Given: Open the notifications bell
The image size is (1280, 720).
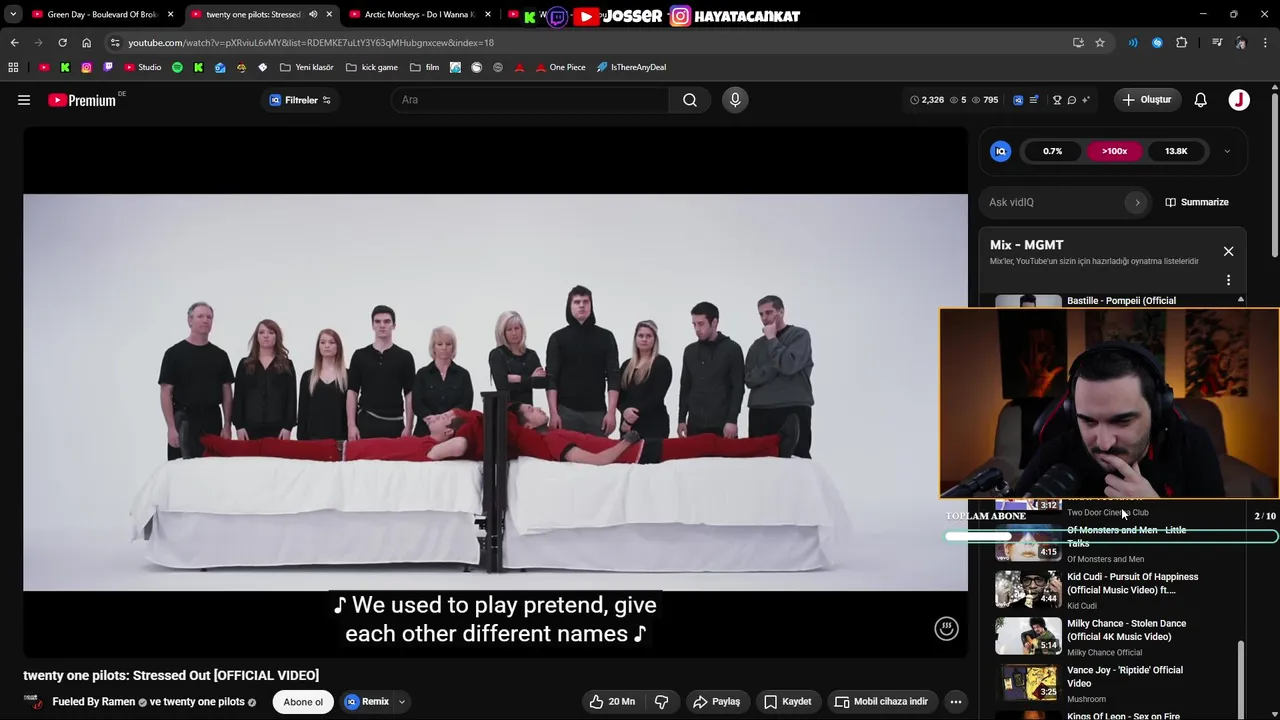Looking at the screenshot, I should [x=1201, y=100].
